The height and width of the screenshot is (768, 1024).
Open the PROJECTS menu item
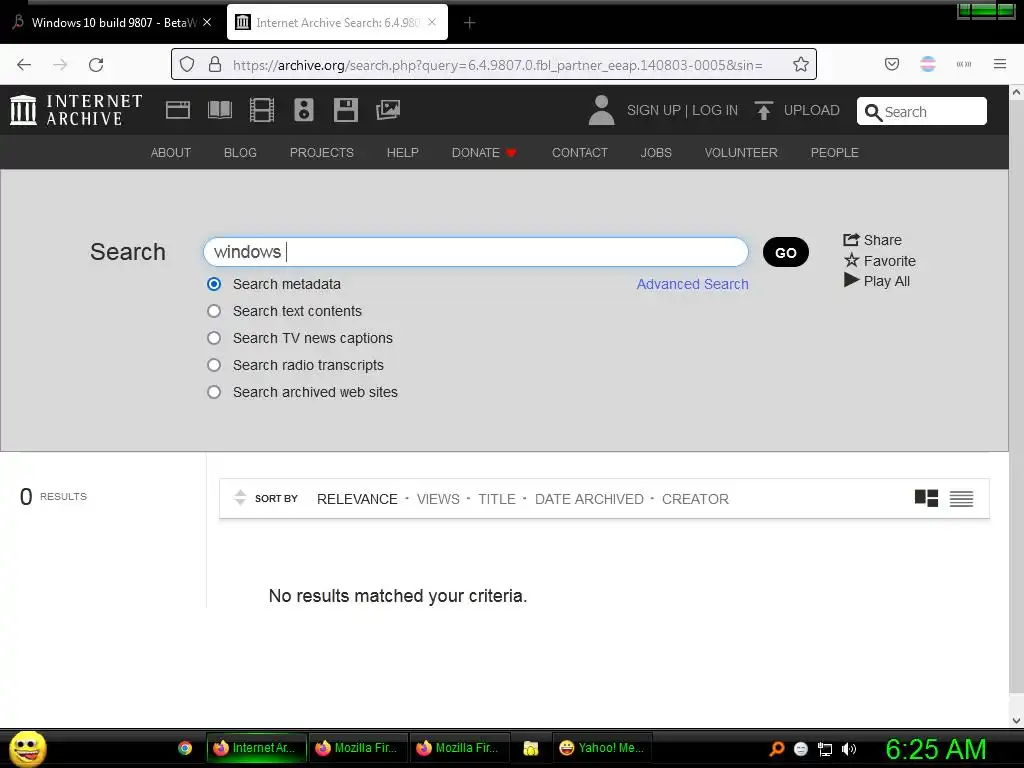click(322, 152)
